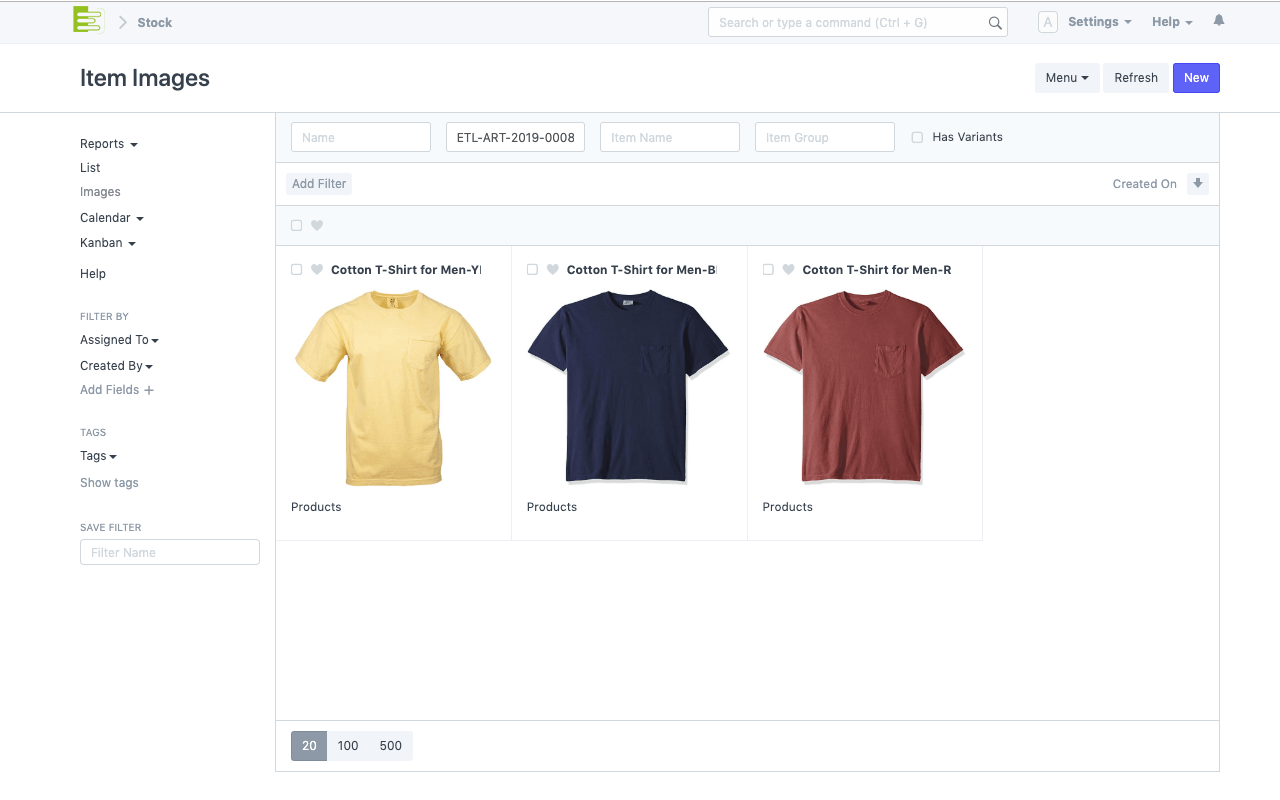
Task: Click the heart icon in list header row
Action: coord(317,226)
